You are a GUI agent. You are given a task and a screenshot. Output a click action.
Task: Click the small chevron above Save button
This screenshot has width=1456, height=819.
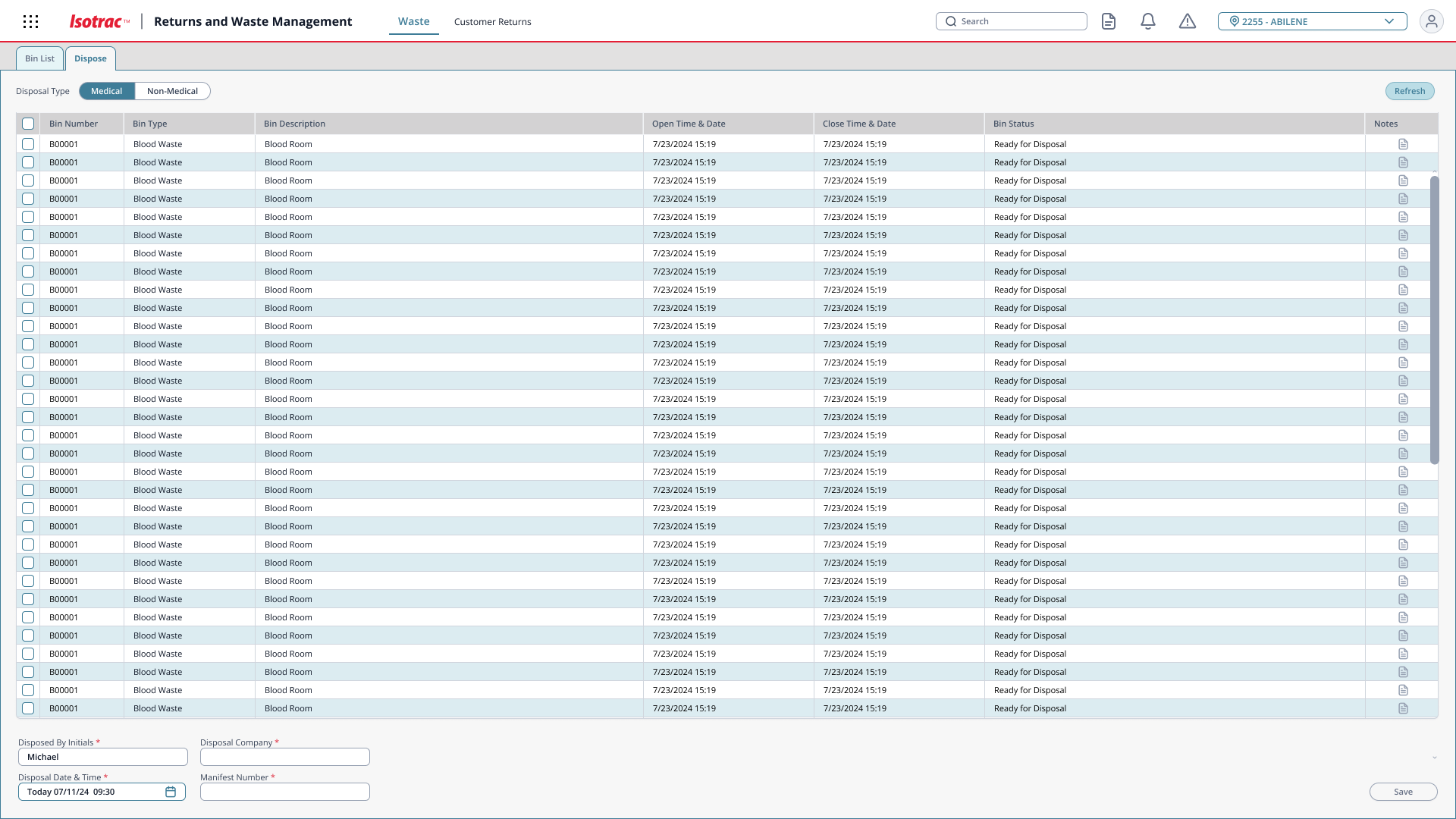click(1434, 758)
